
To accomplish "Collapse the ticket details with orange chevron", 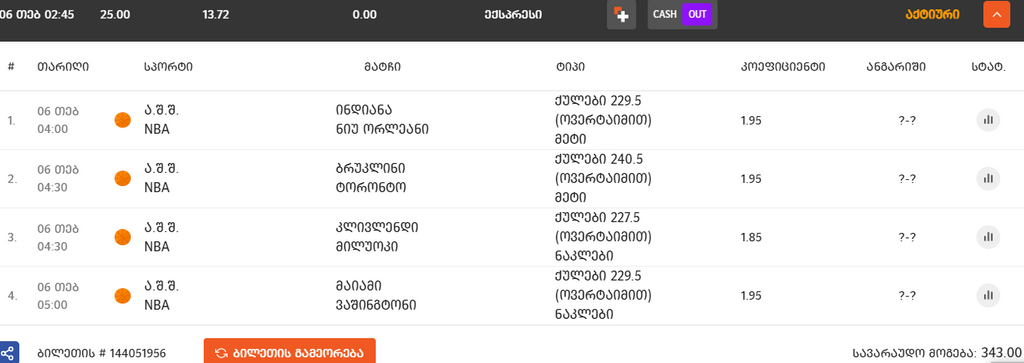I will point(997,14).
